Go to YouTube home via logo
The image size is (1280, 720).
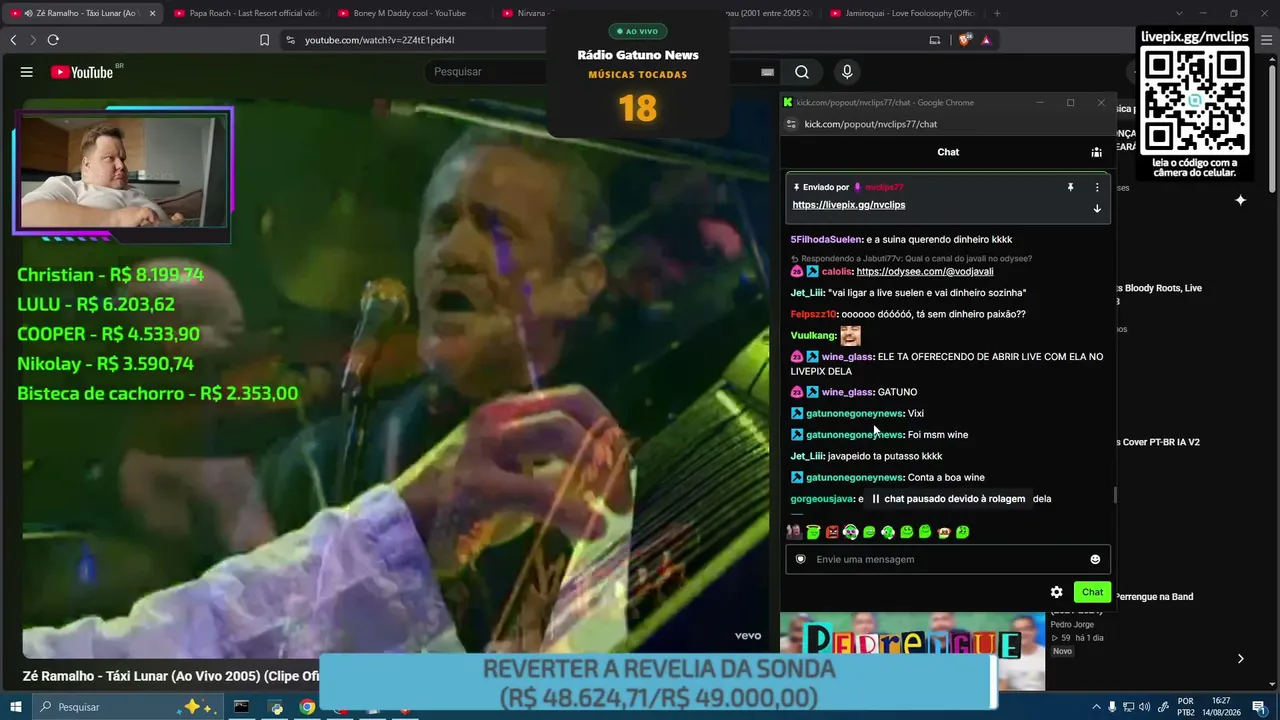coord(82,72)
